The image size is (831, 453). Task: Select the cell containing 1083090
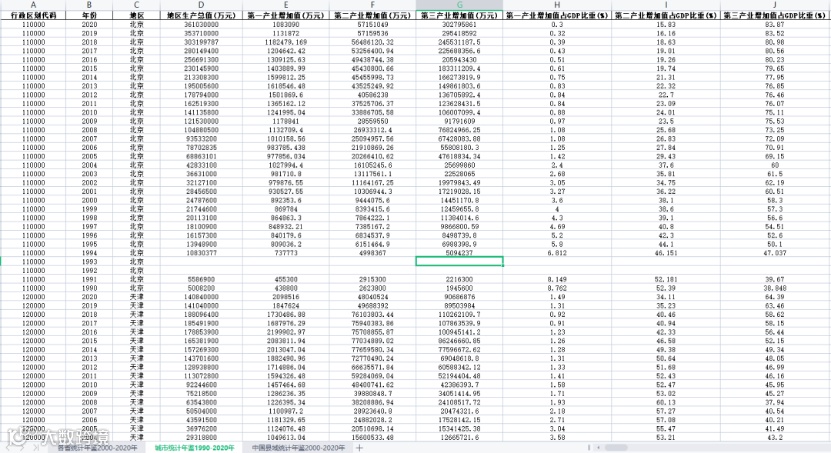[286, 24]
